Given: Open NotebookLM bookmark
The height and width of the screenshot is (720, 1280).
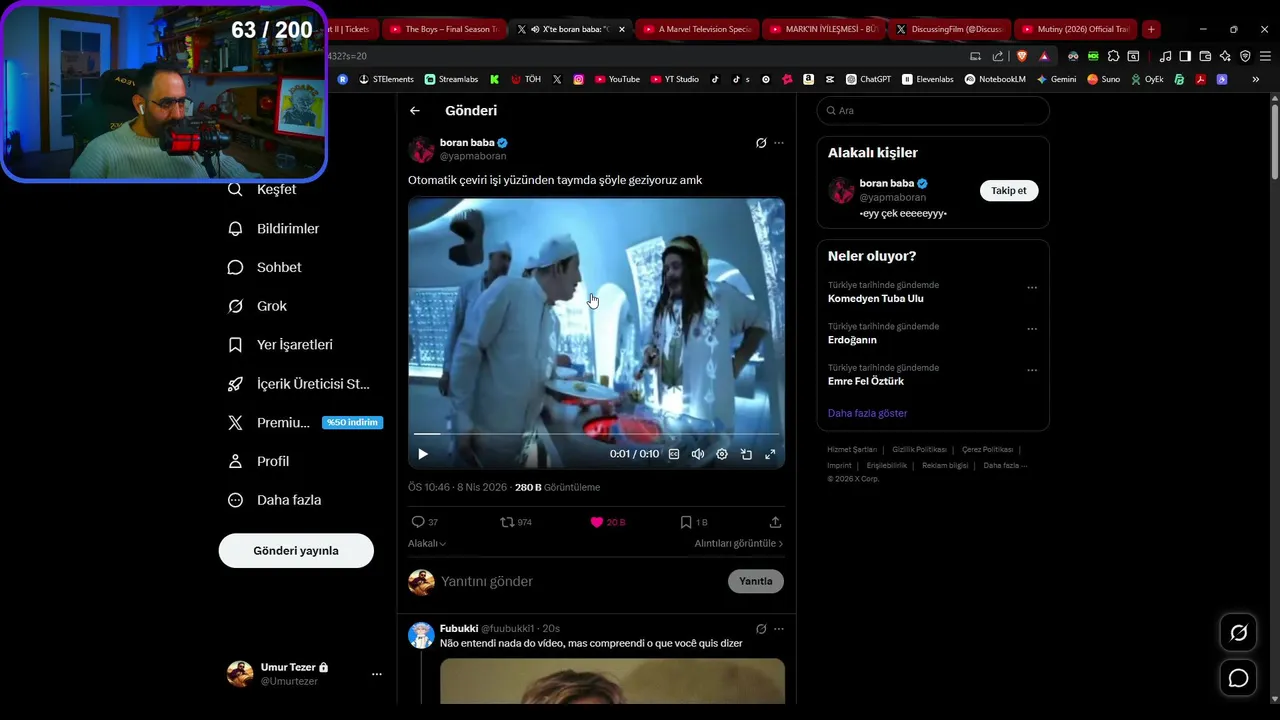Looking at the screenshot, I should [x=995, y=79].
